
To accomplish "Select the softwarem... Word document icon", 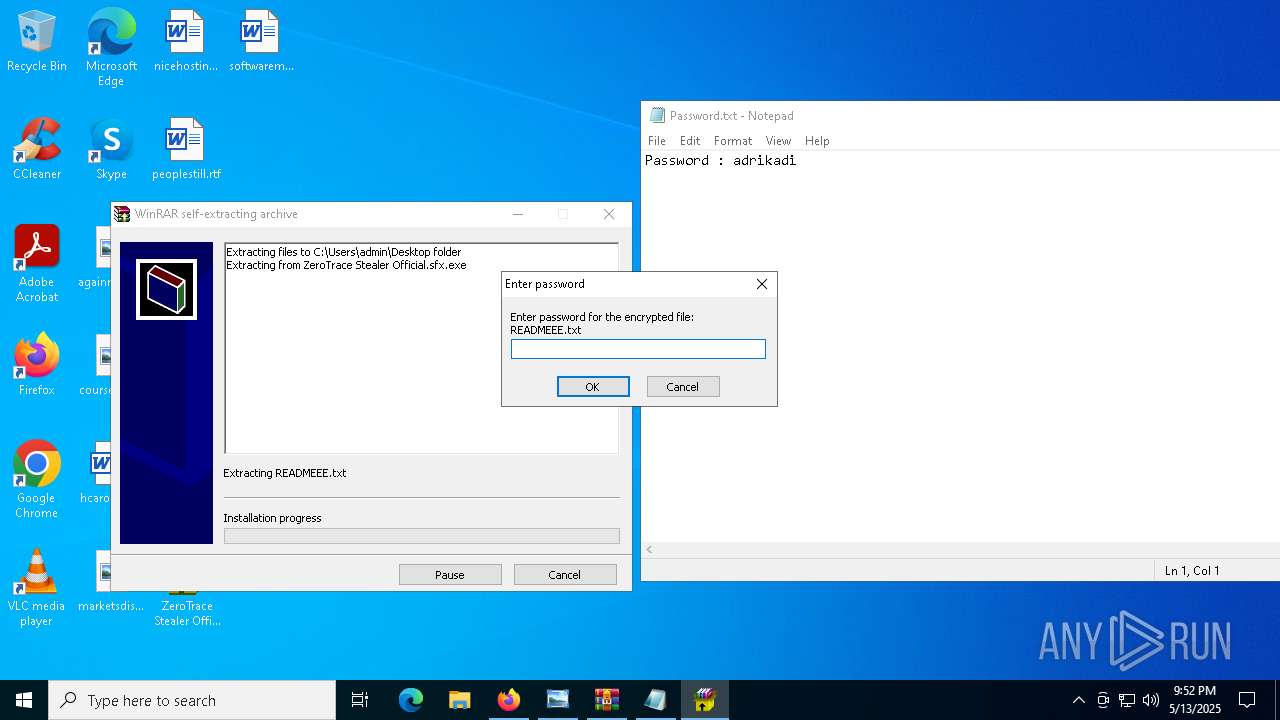I will (261, 42).
